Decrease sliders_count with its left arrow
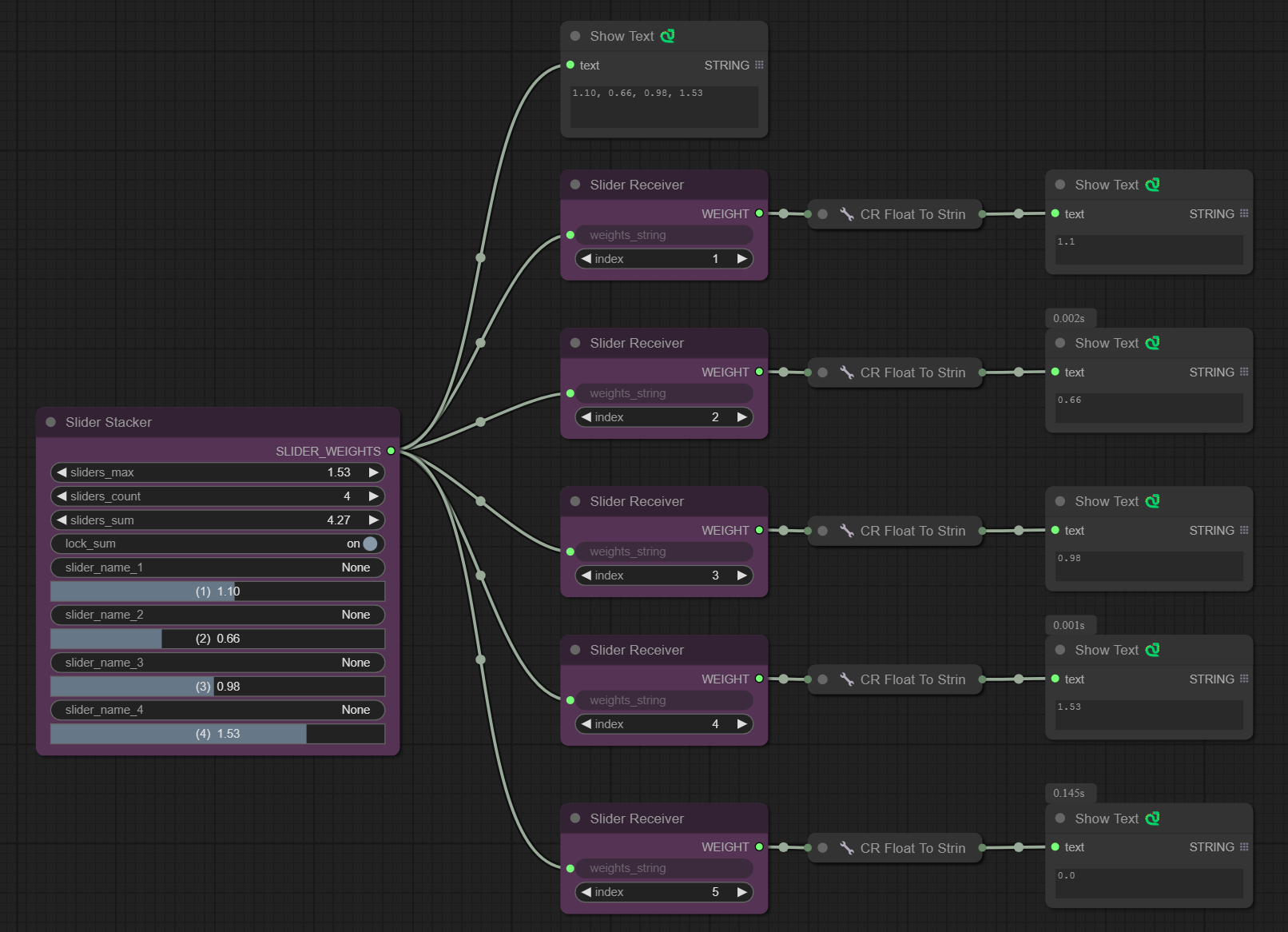 click(x=62, y=496)
